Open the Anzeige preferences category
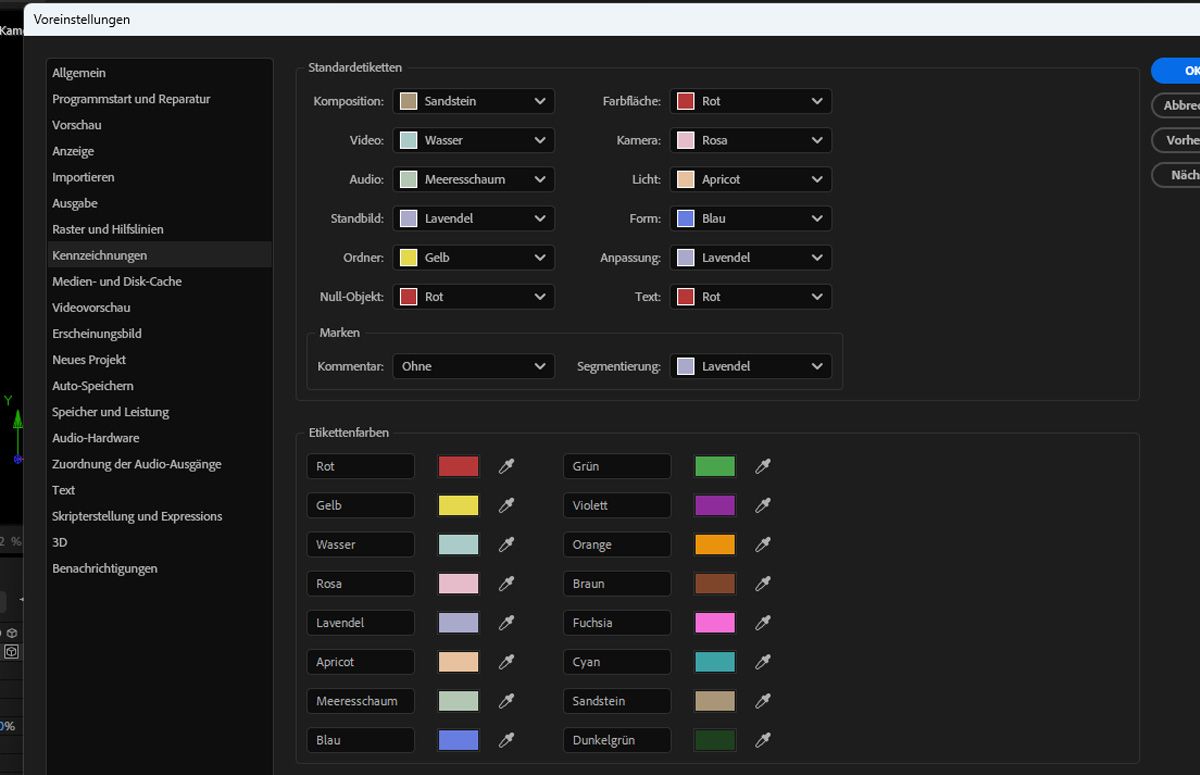 [x=160, y=151]
